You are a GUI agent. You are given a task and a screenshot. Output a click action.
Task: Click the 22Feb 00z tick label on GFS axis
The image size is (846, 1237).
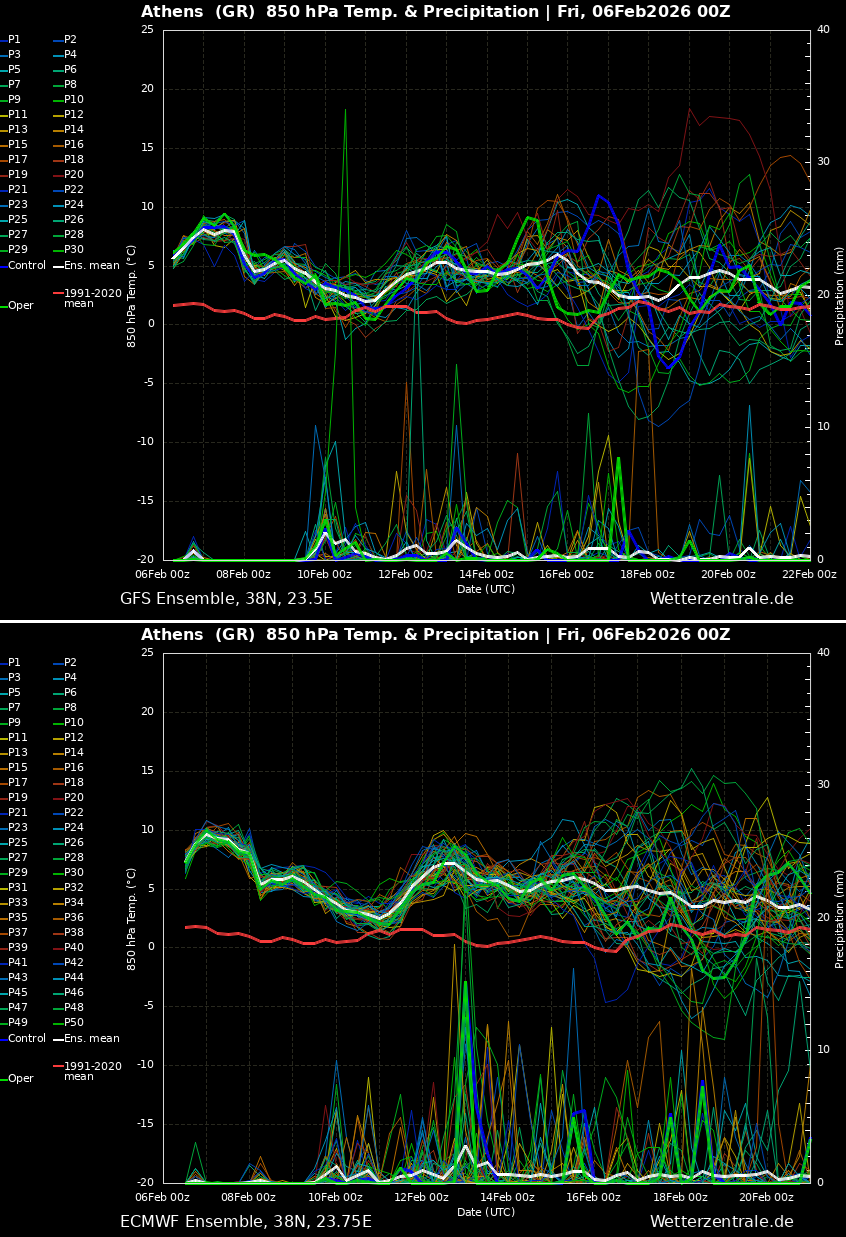tap(808, 574)
